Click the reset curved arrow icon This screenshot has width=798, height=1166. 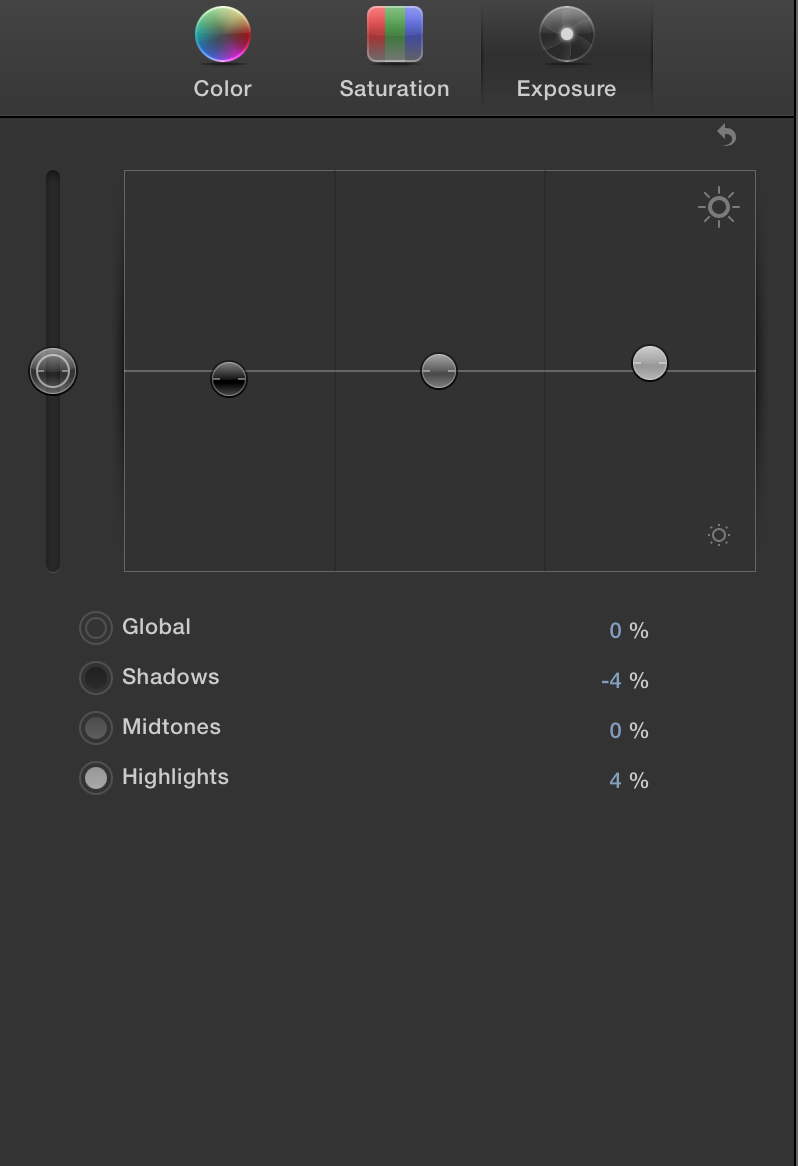tap(727, 135)
